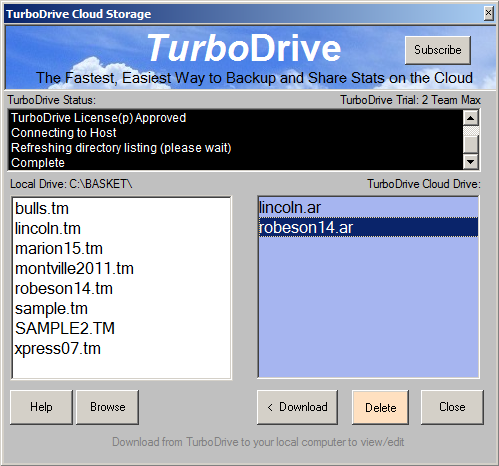The width and height of the screenshot is (499, 466).
Task: Click 'TurboDrive License(p) Approved' status line
Action: (x=98, y=118)
